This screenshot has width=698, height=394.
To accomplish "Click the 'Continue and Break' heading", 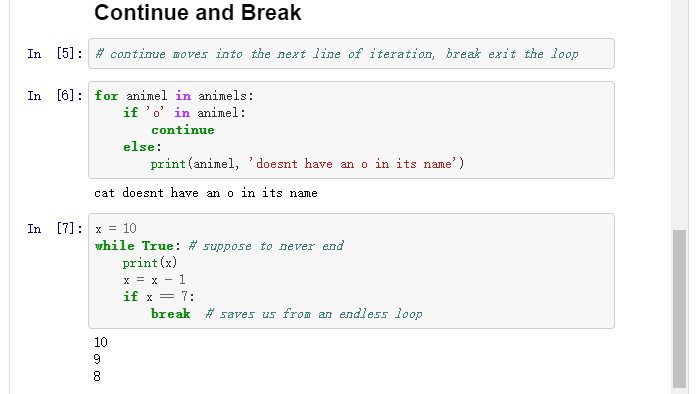I will (x=198, y=12).
